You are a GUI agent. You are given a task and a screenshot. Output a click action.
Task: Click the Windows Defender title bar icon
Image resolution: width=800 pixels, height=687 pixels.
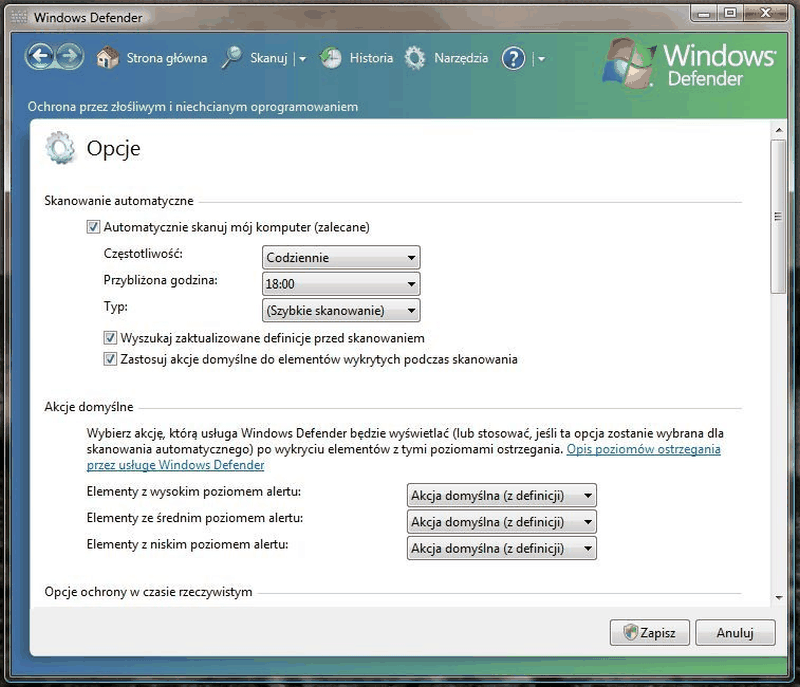tap(19, 17)
